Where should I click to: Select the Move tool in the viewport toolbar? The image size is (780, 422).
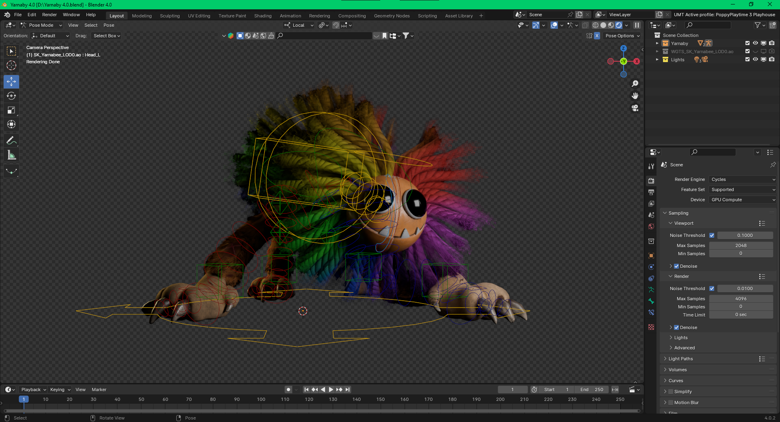(x=11, y=81)
